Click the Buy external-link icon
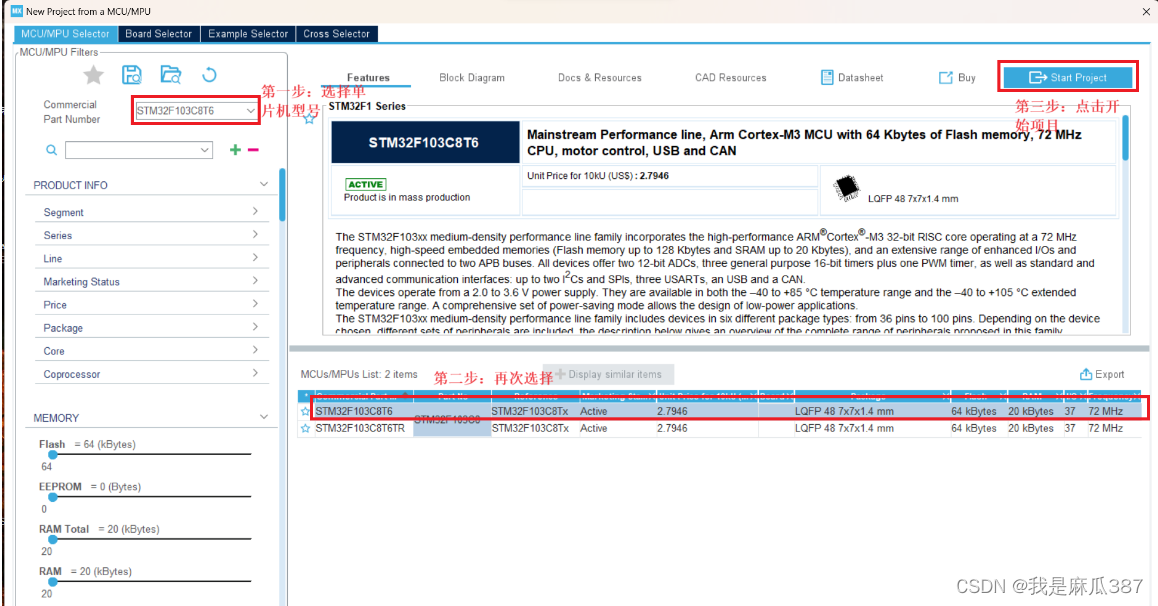Image resolution: width=1158 pixels, height=606 pixels. click(945, 78)
